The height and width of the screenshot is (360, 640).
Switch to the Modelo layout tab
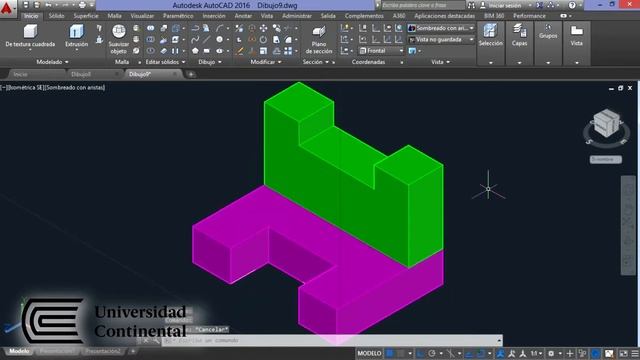[19, 351]
